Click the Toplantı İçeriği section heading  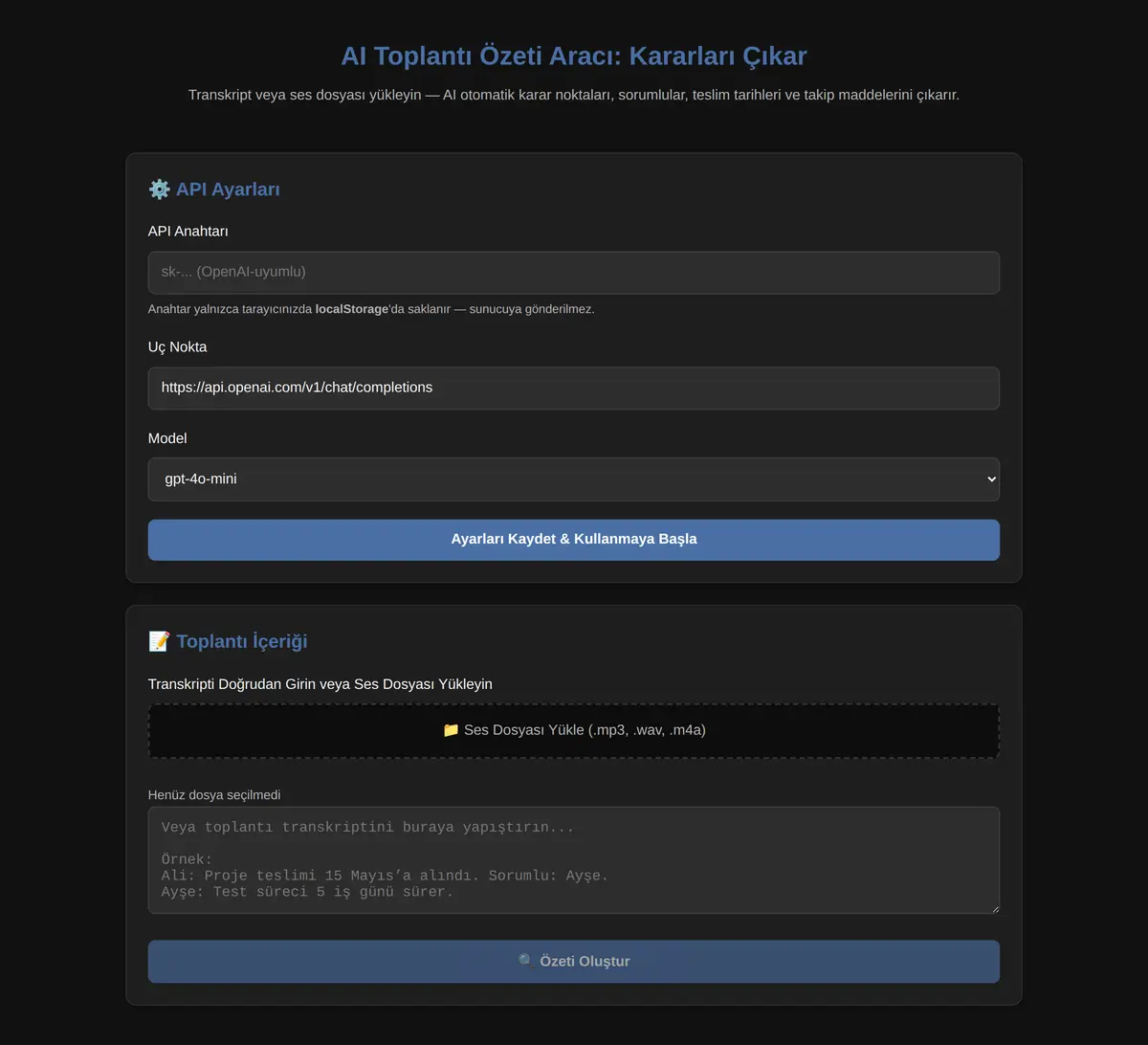(x=228, y=641)
